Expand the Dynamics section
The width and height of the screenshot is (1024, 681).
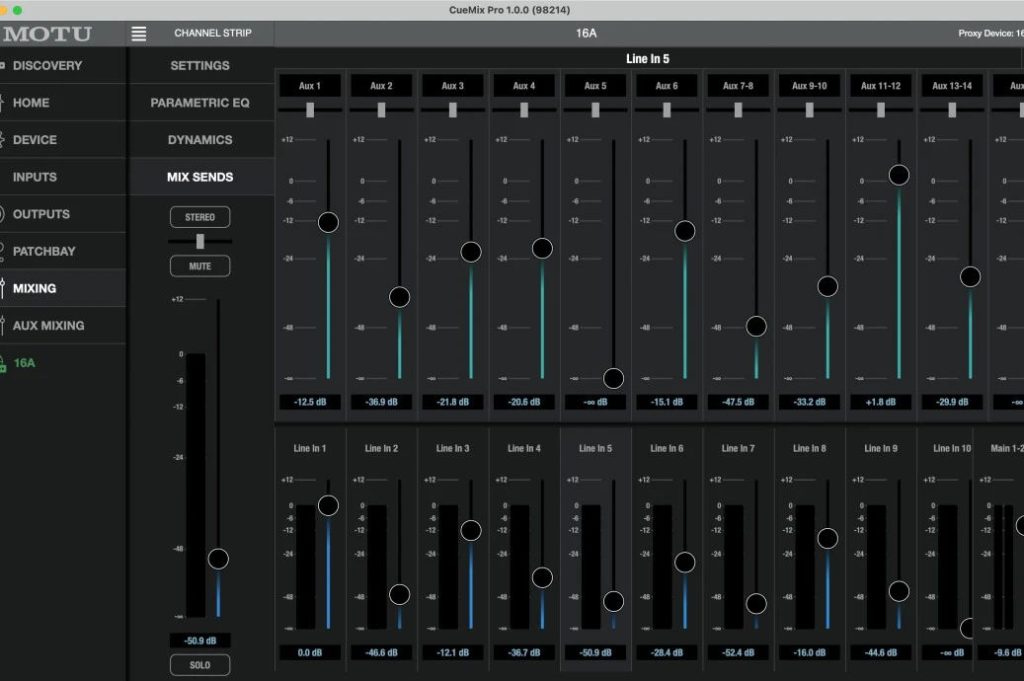pos(200,140)
